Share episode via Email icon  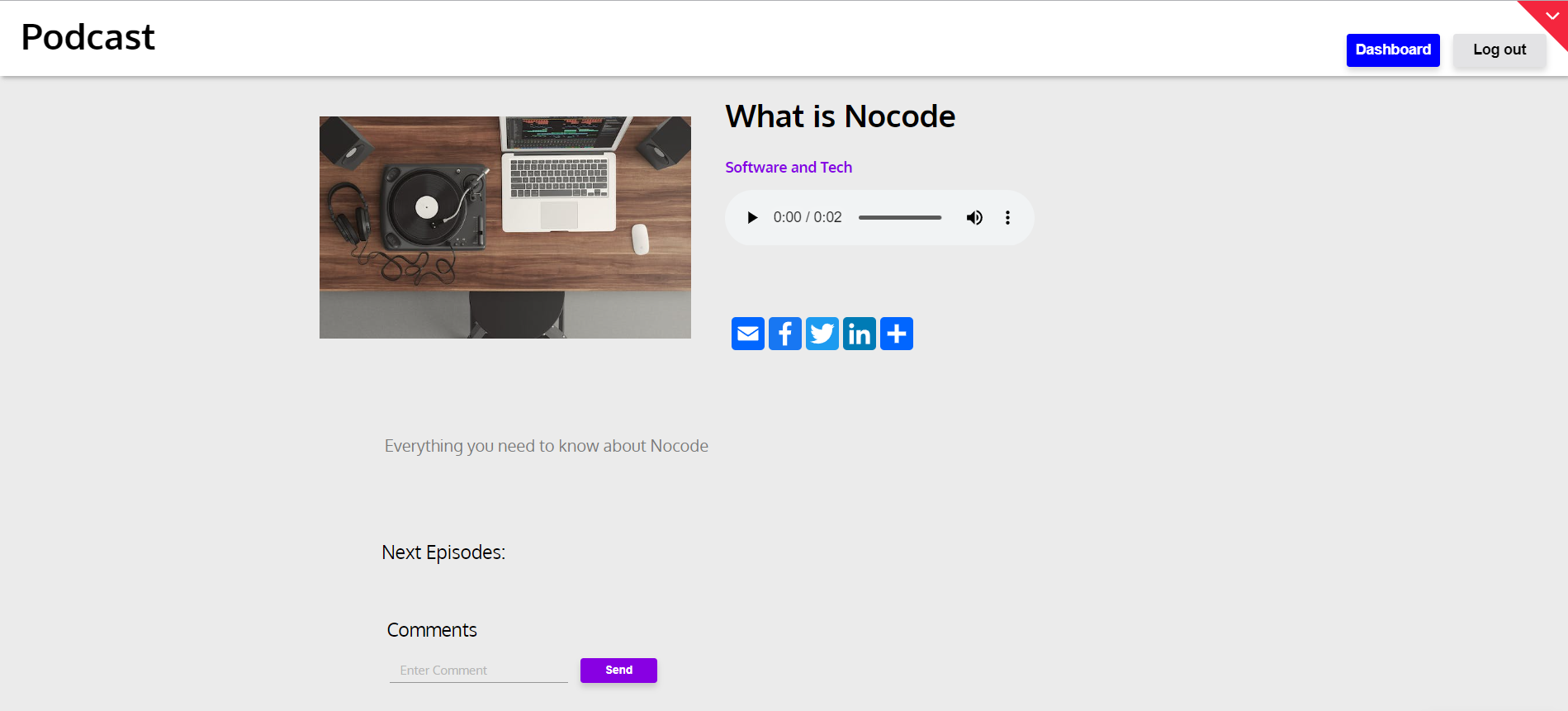(748, 334)
